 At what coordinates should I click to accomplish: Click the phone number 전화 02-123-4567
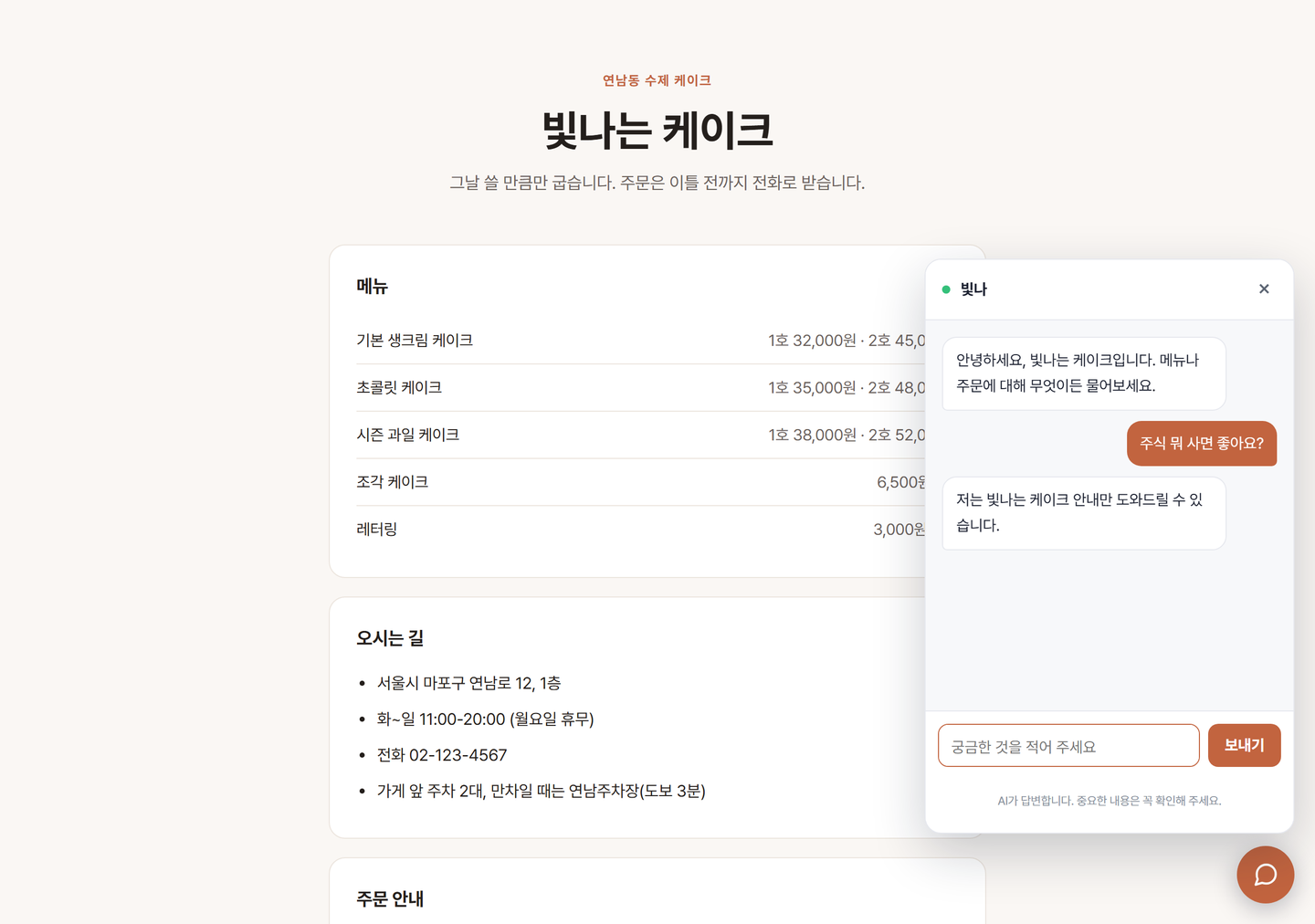click(442, 755)
